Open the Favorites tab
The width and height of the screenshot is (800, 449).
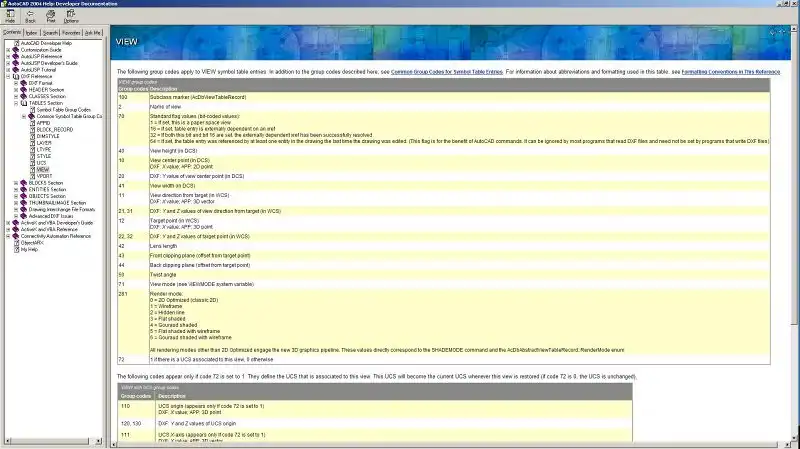(71, 33)
